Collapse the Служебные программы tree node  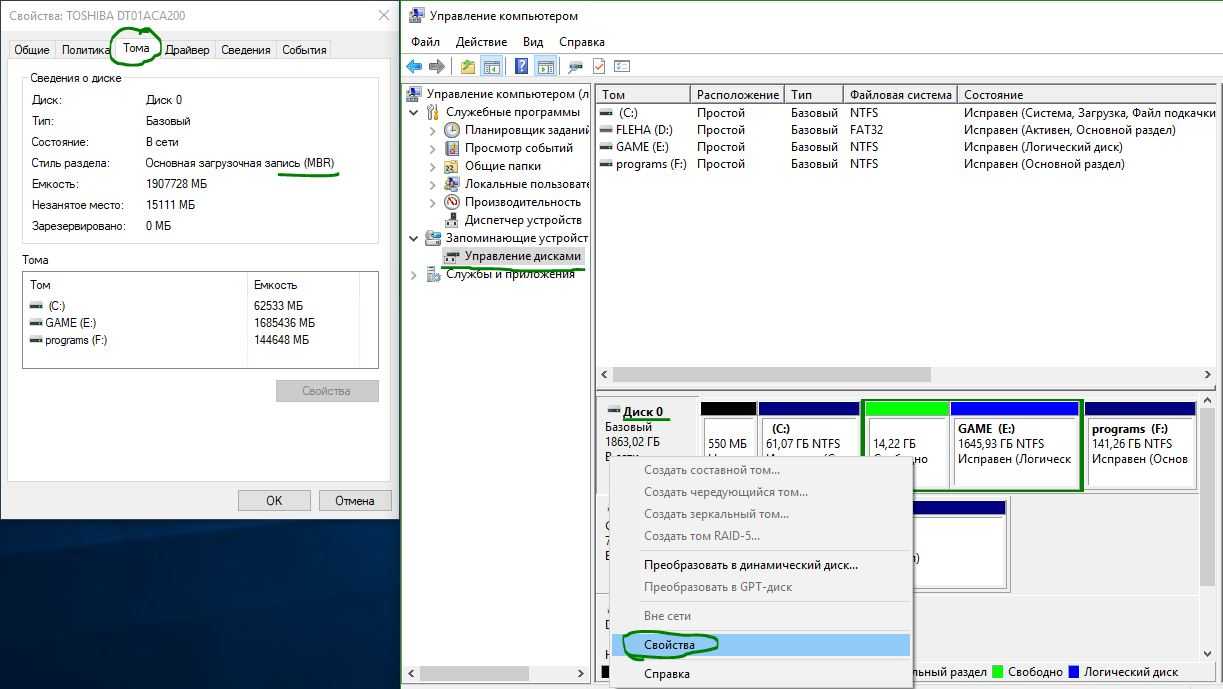tap(414, 113)
